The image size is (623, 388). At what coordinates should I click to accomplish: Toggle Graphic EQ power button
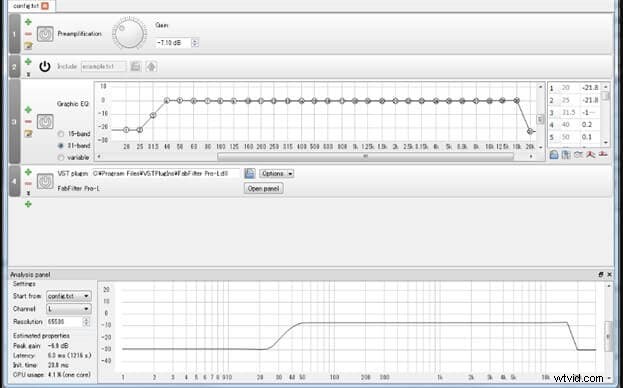click(x=45, y=122)
